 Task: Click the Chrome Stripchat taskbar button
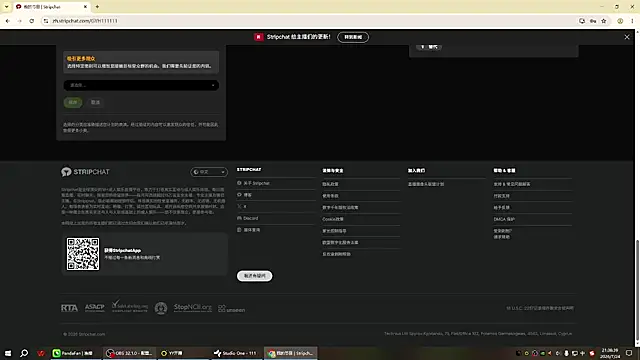click(291, 353)
